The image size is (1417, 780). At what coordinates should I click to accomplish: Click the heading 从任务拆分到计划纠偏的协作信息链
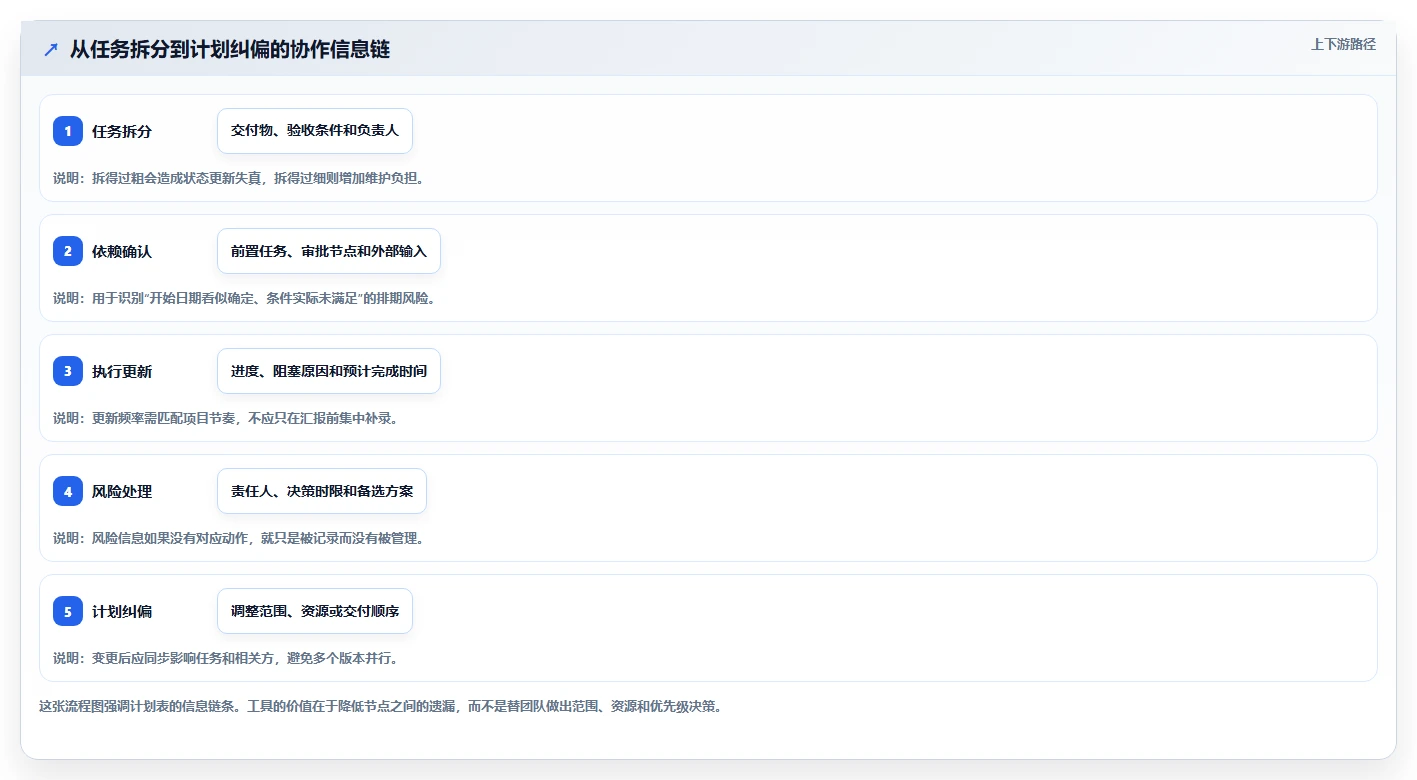[x=230, y=50]
